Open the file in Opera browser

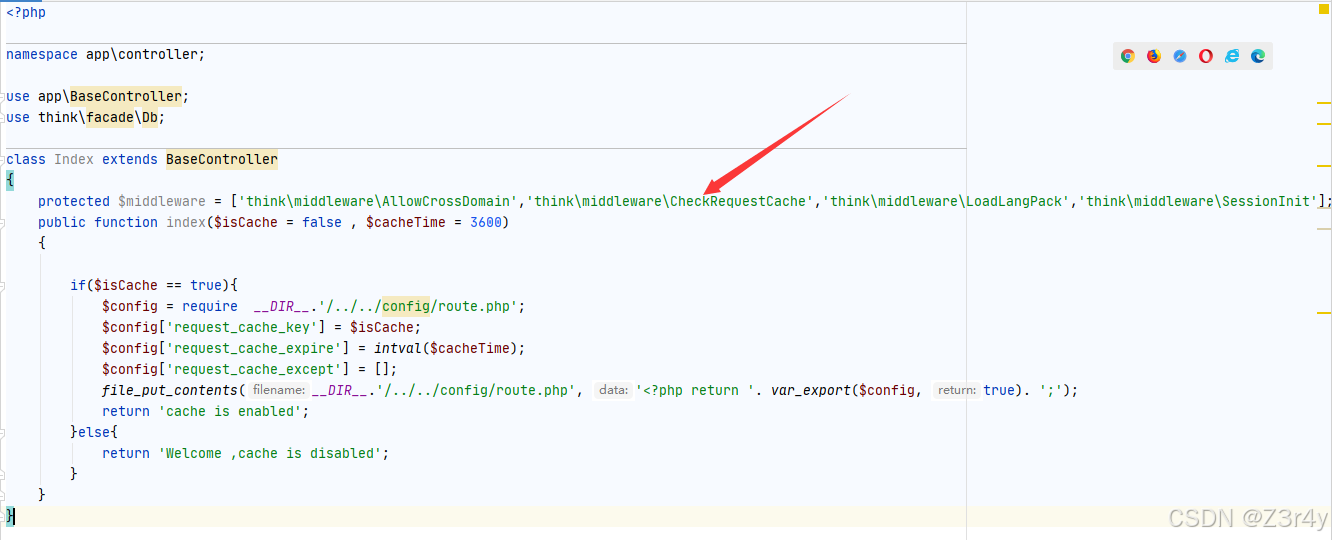click(x=1206, y=56)
